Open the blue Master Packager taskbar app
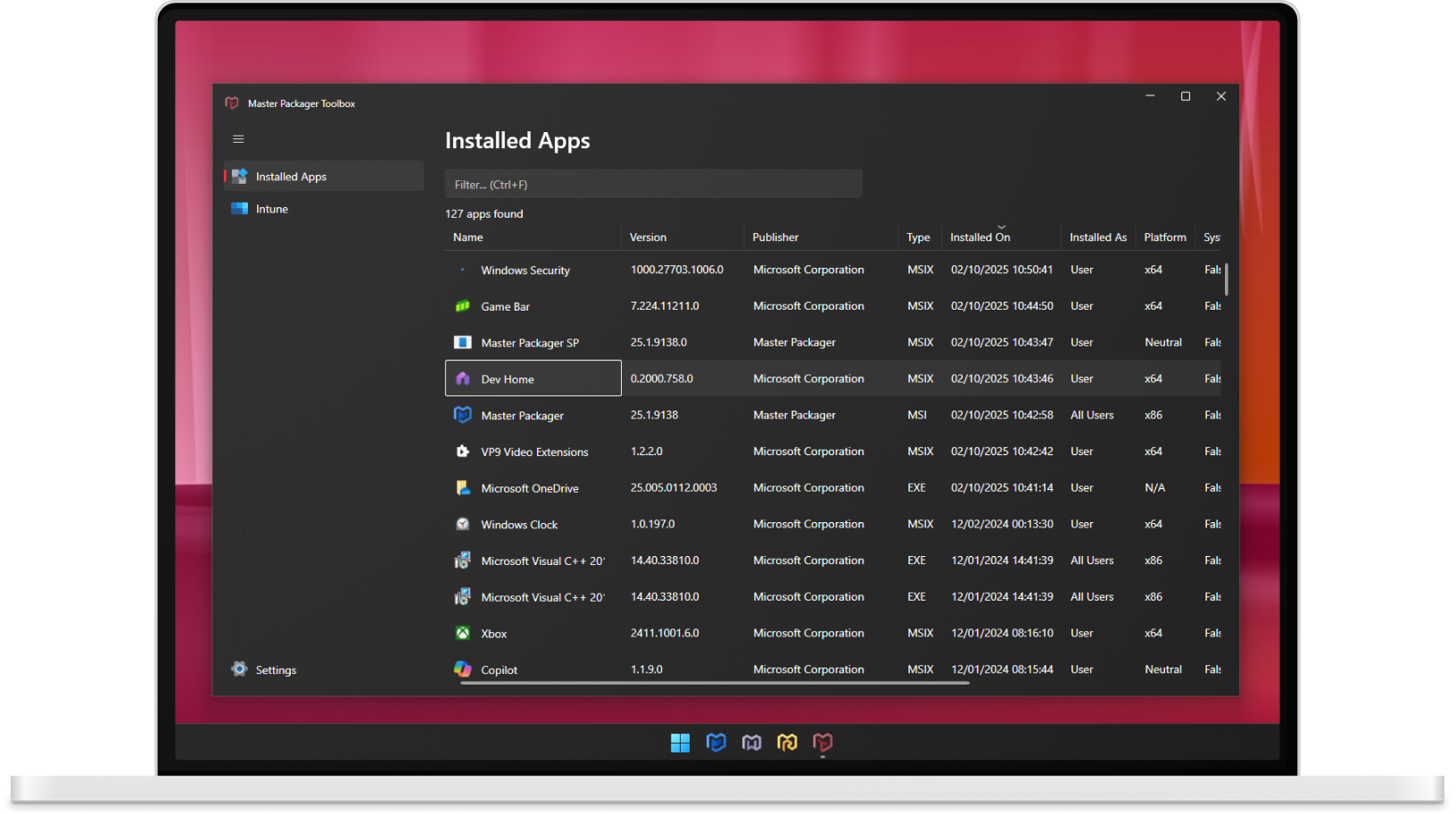 coord(716,743)
